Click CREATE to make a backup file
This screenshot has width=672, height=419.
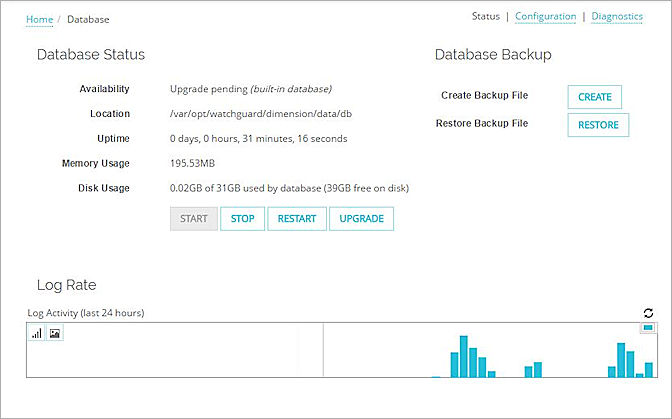click(595, 97)
